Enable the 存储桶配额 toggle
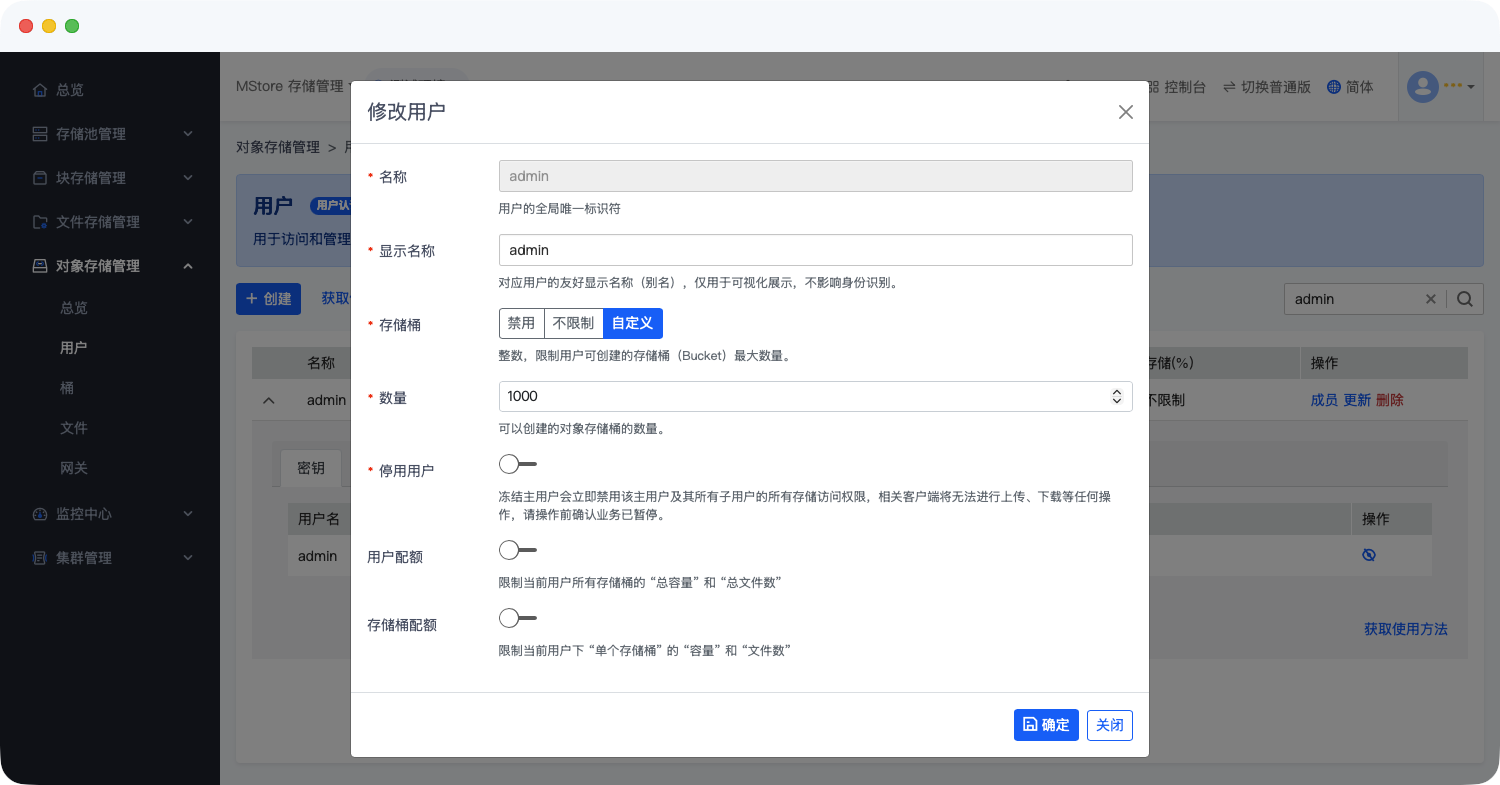 click(x=517, y=618)
